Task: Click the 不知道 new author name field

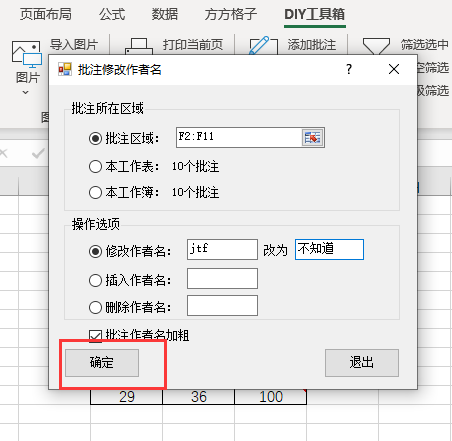Action: tap(329, 249)
